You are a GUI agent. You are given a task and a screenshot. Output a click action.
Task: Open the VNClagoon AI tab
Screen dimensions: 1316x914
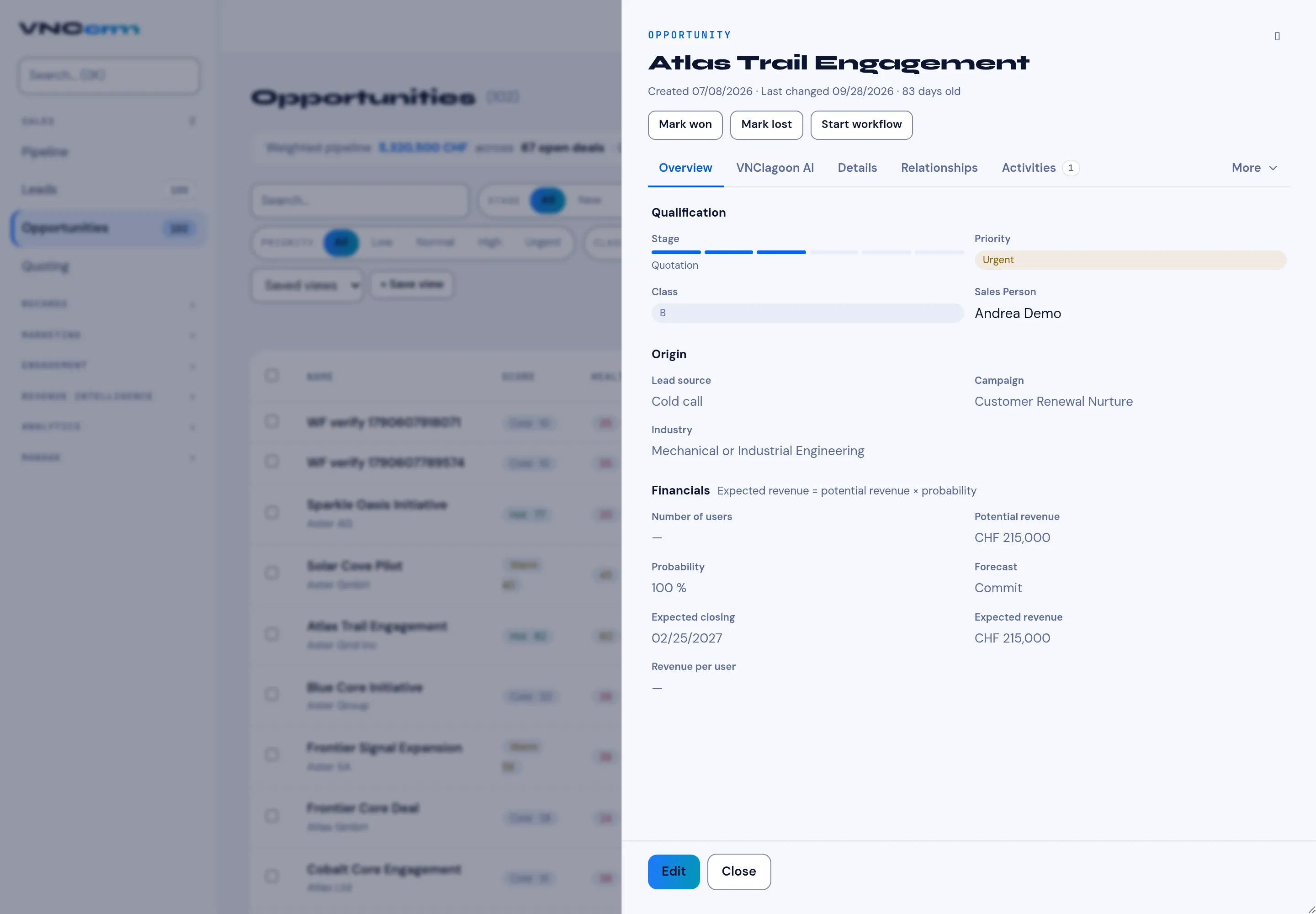point(775,168)
